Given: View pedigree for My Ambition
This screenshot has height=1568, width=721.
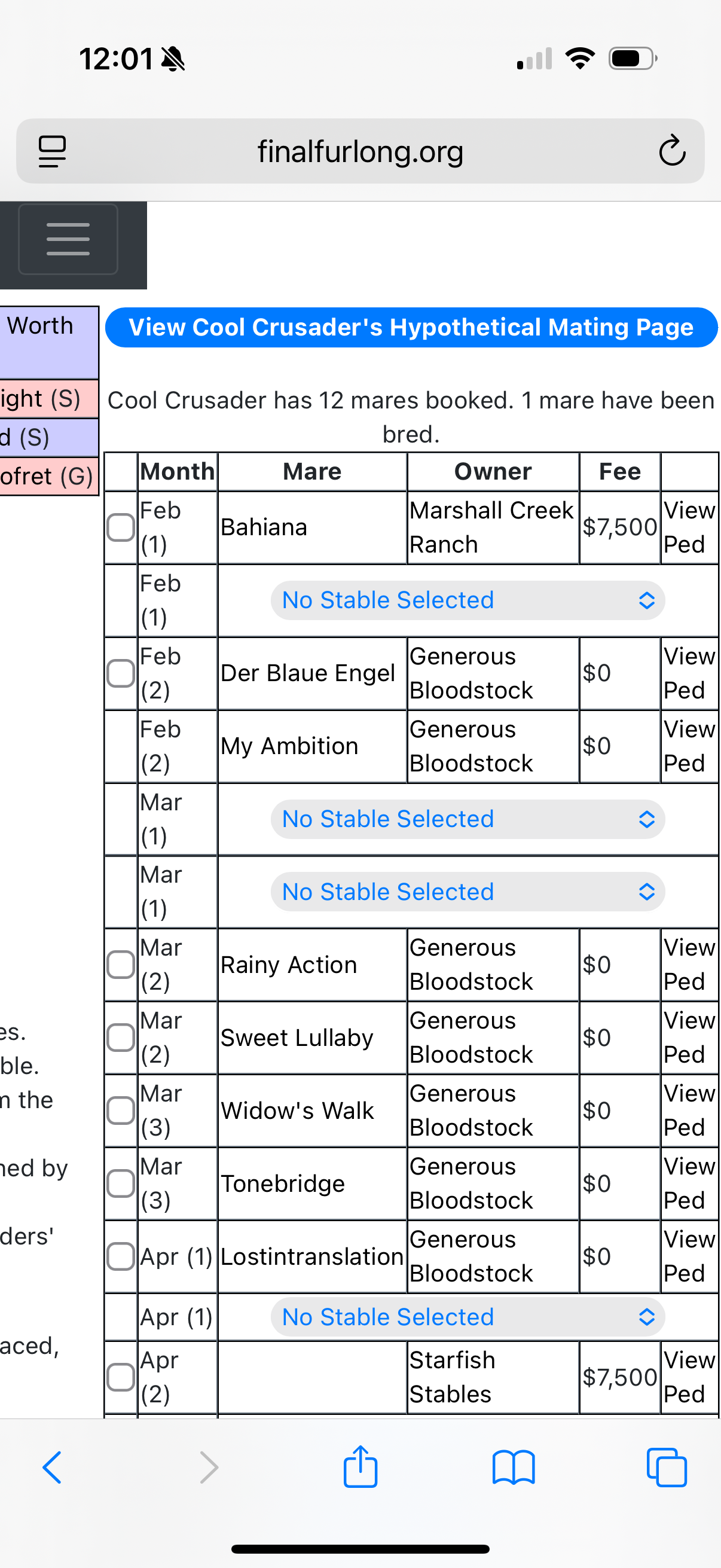Looking at the screenshot, I should [x=689, y=746].
